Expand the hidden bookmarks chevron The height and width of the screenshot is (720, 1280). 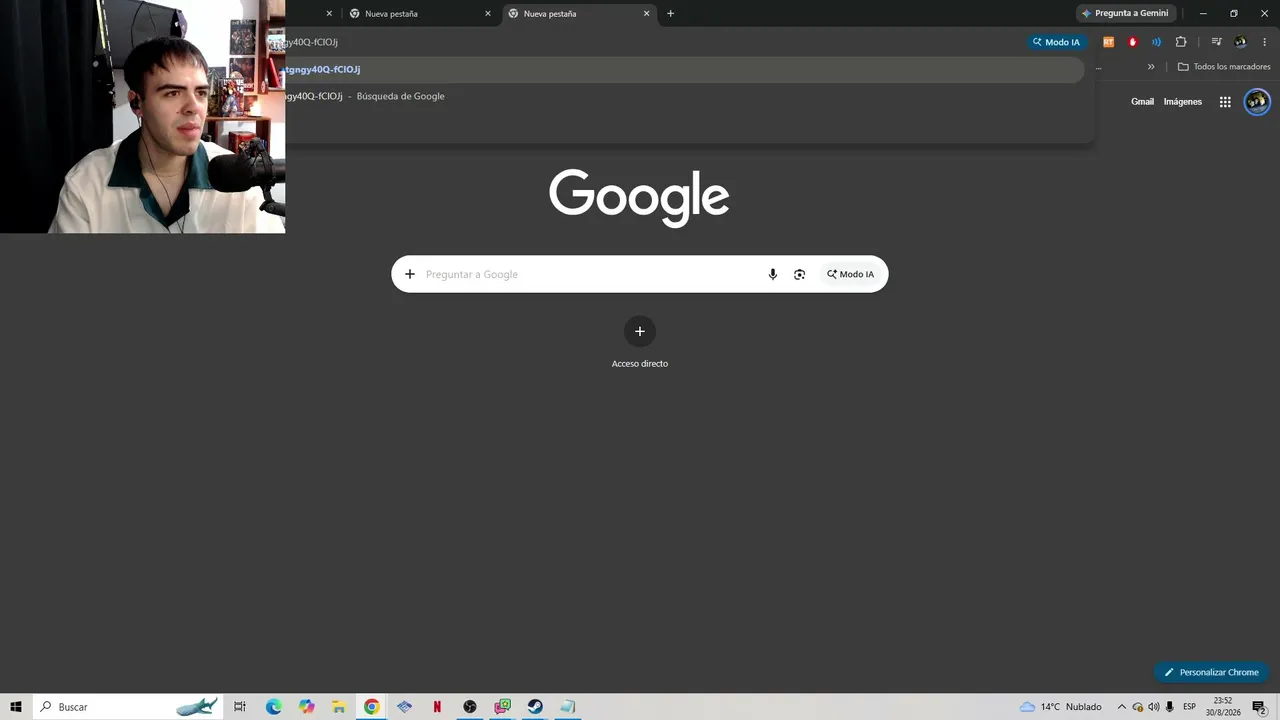pyautogui.click(x=1151, y=67)
